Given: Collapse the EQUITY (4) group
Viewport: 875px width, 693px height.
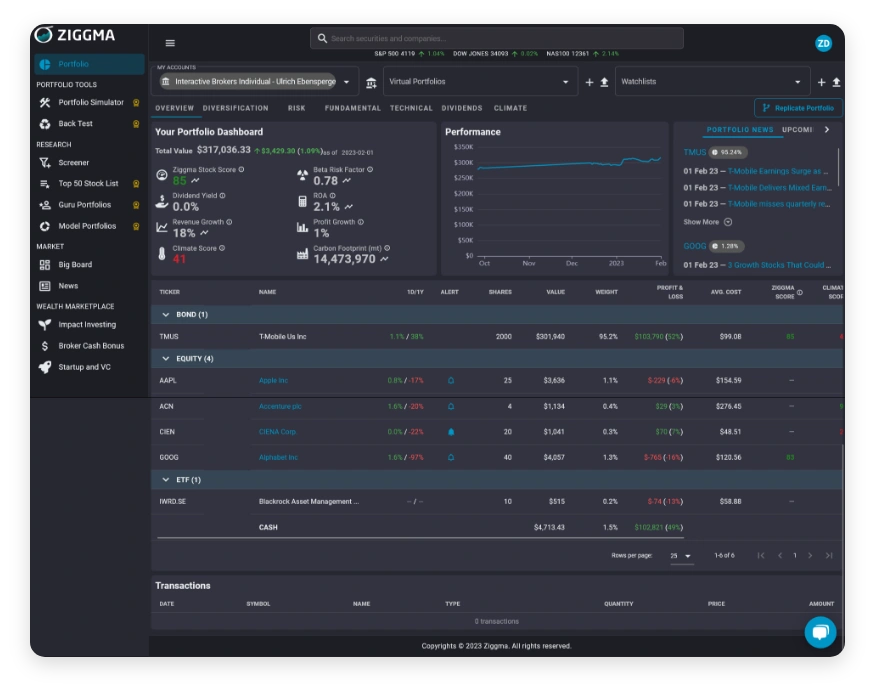Looking at the screenshot, I should 167,358.
